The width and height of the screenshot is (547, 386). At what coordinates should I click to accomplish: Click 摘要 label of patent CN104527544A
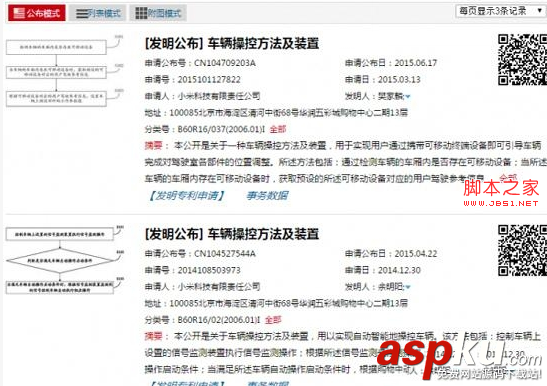point(153,336)
